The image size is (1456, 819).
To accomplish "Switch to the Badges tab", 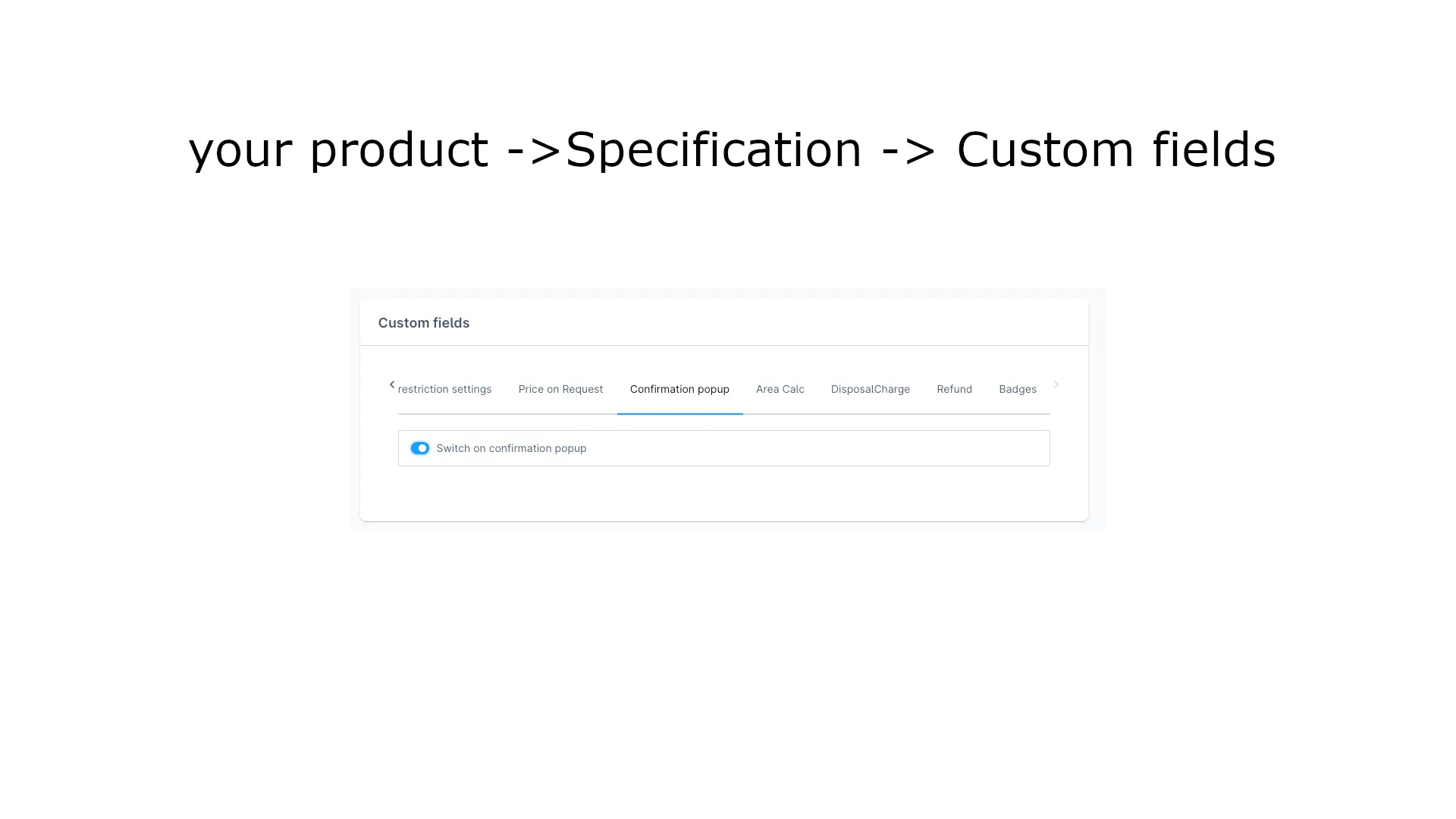I will click(1017, 389).
